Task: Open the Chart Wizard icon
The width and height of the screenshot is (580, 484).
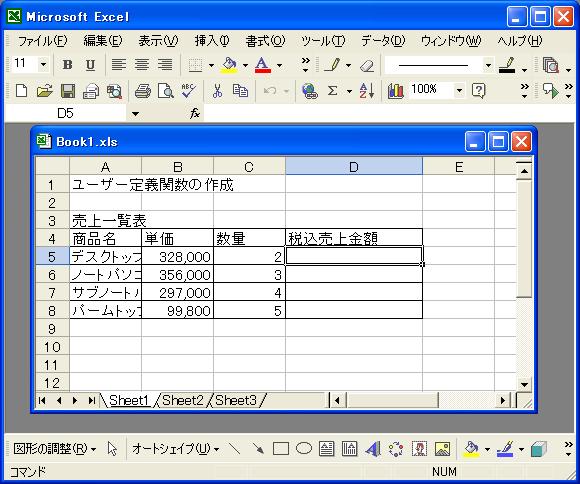Action: [395, 91]
